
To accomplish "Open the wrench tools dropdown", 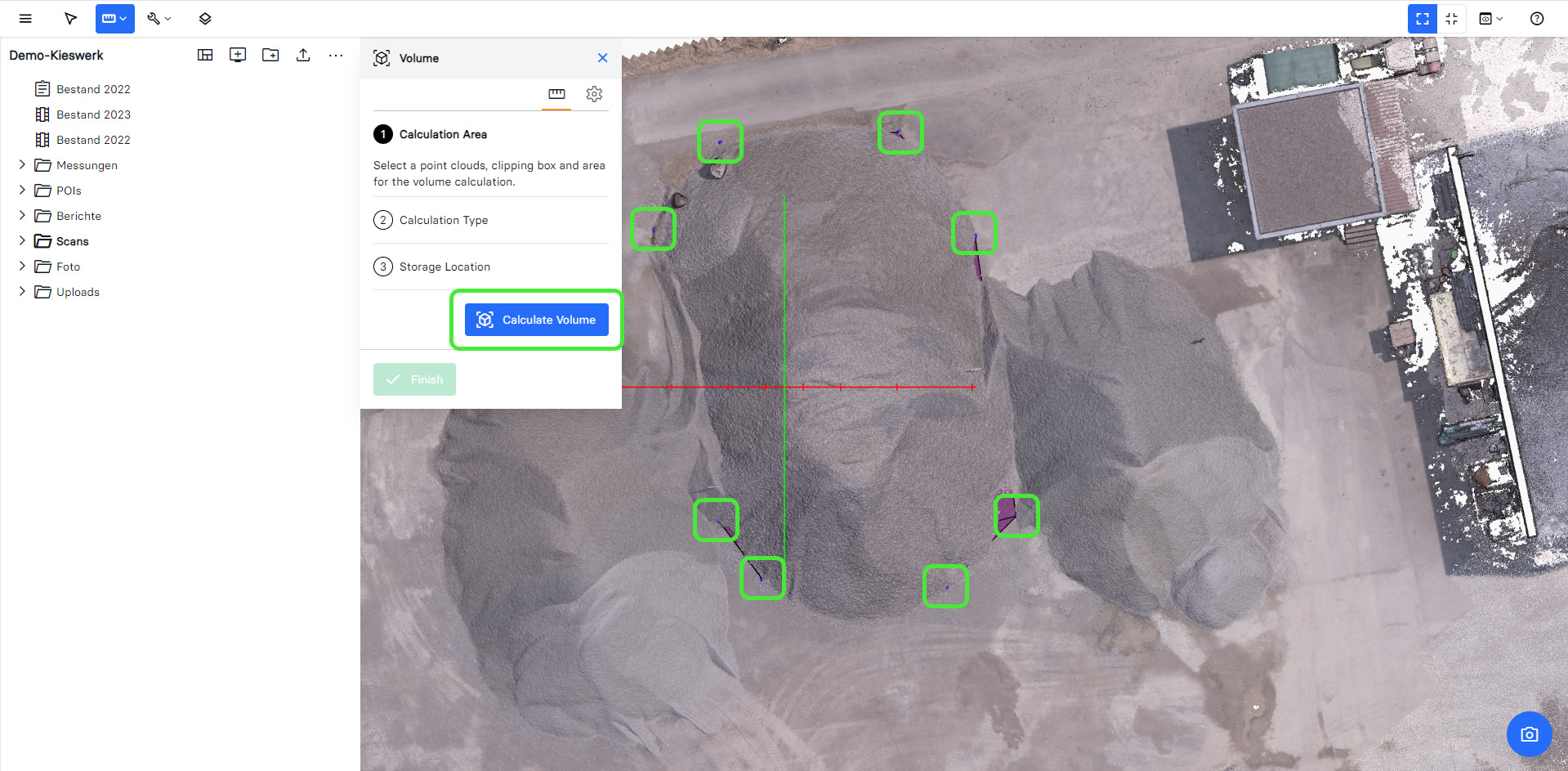I will pyautogui.click(x=159, y=19).
